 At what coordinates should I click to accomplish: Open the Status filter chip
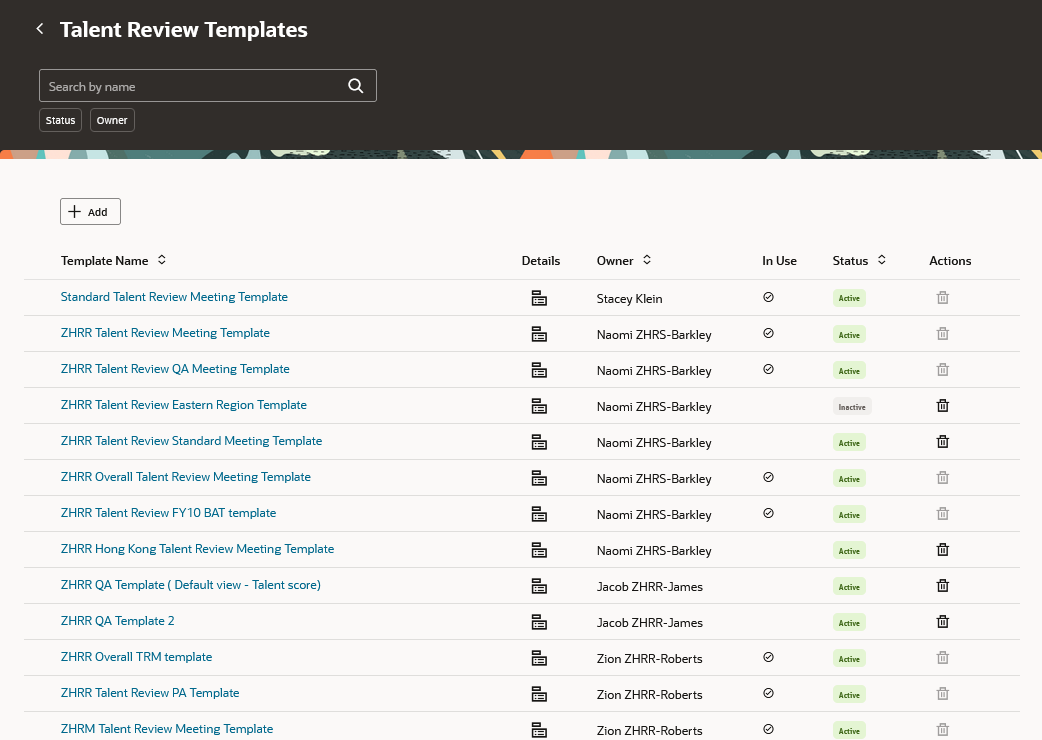(60, 120)
